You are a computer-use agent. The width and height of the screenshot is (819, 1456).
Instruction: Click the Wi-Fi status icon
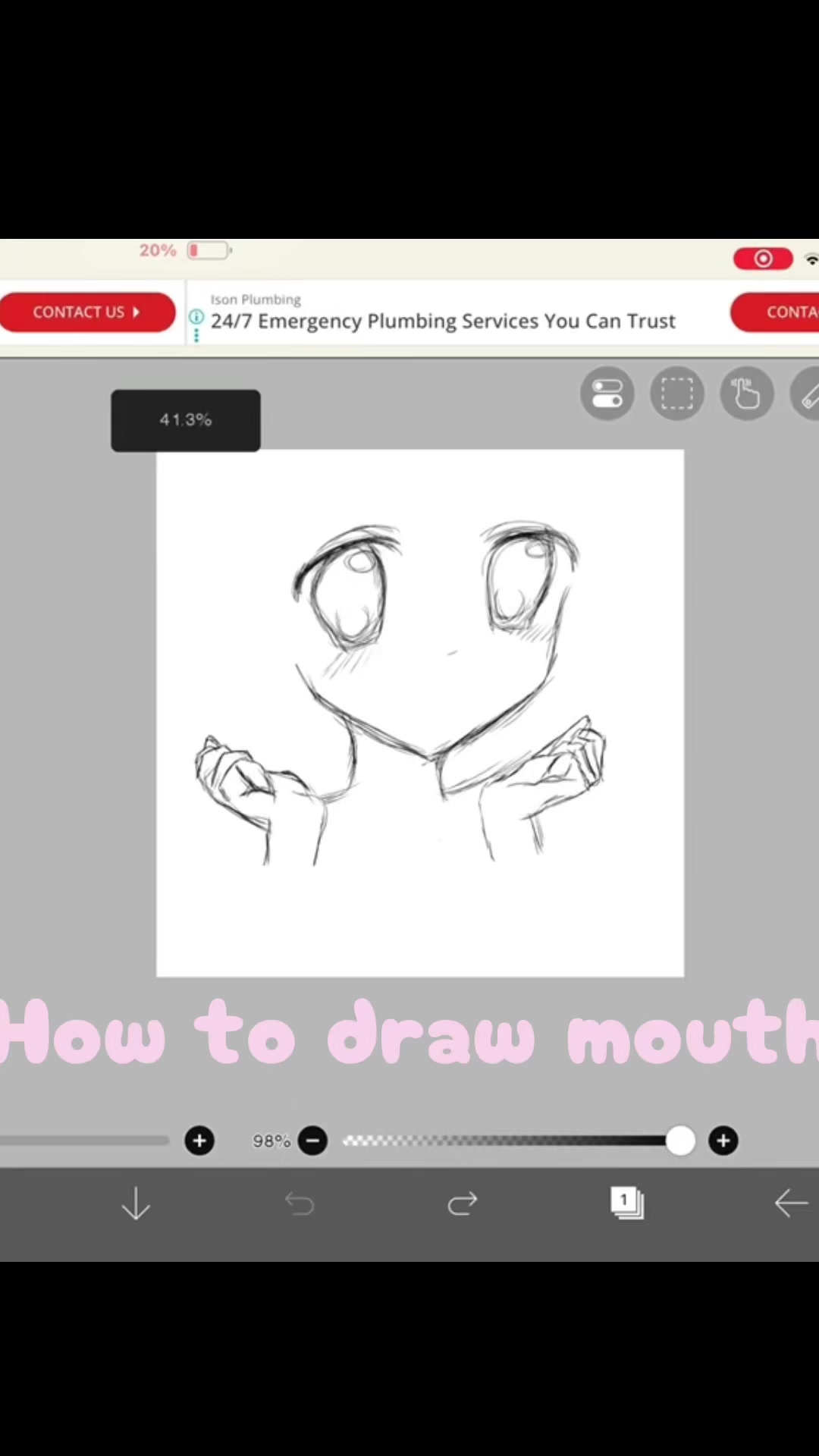[x=811, y=259]
